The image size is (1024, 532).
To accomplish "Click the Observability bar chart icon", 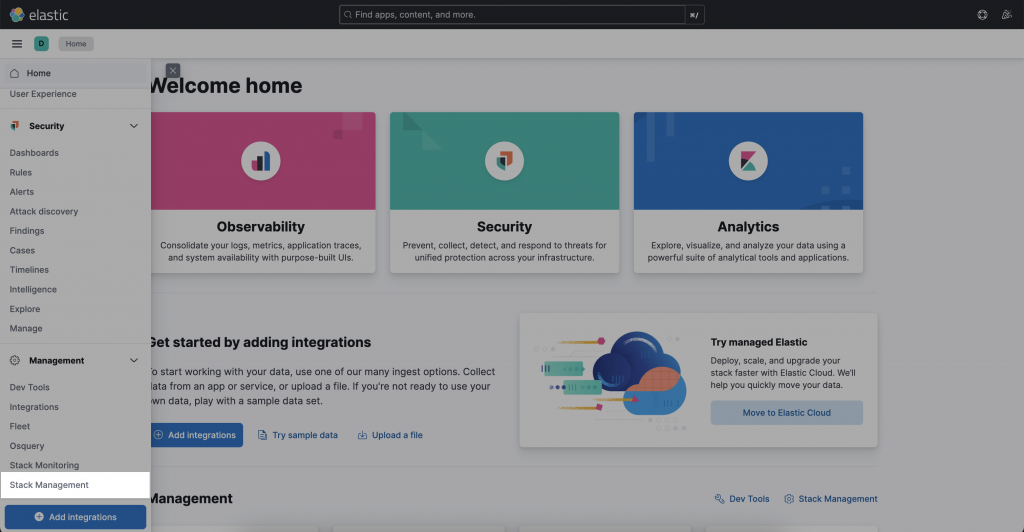I will [x=261, y=161].
